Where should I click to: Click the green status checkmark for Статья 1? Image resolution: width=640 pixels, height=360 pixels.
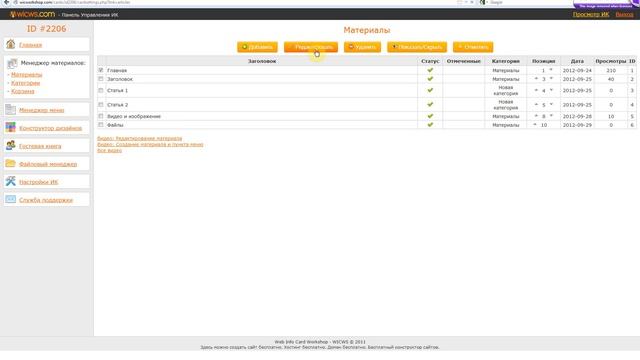tap(430, 90)
